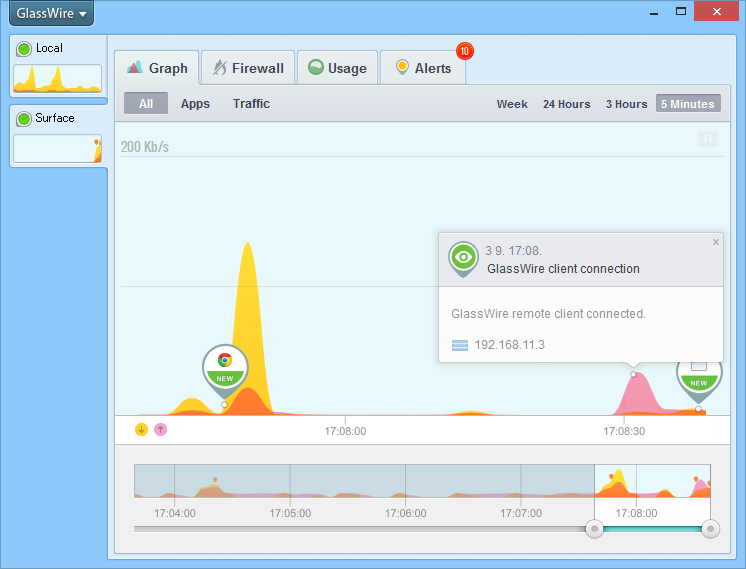The width and height of the screenshot is (746, 569).
Task: Click the Usage pie icon
Action: tap(315, 67)
